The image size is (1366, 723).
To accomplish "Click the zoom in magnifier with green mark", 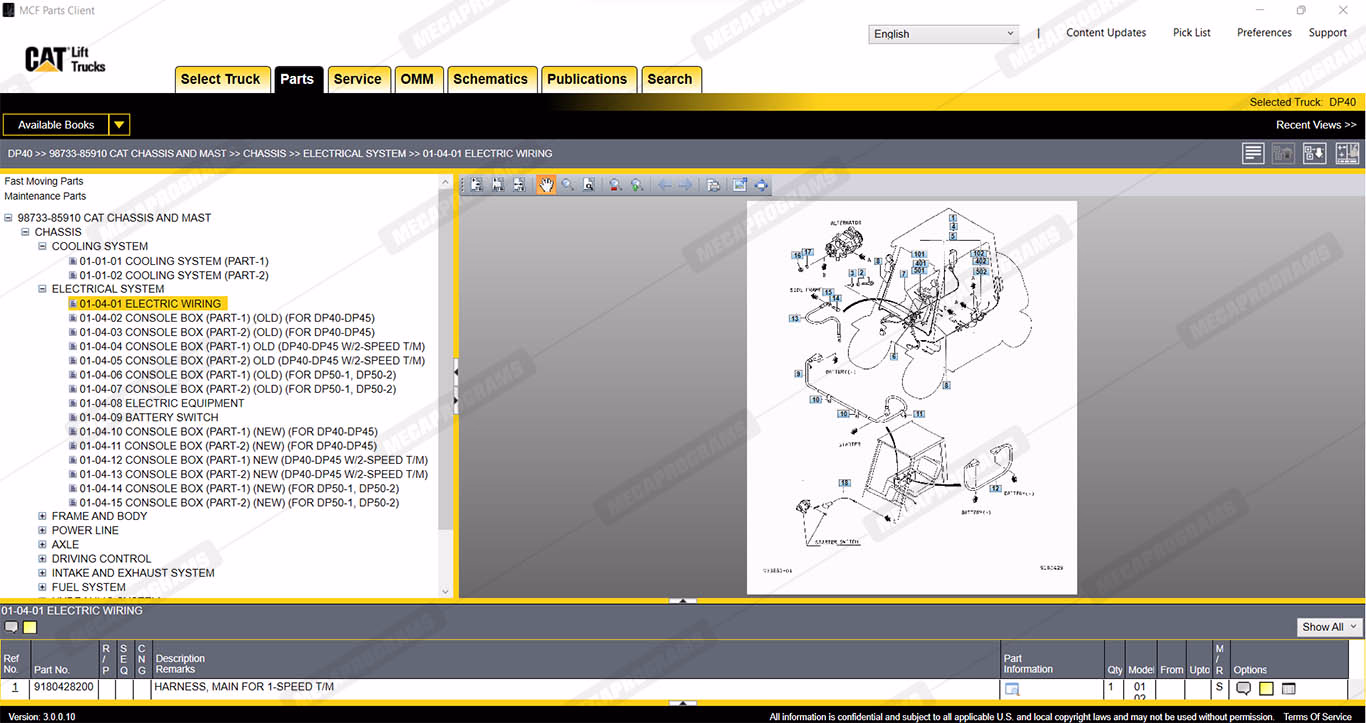I will [x=636, y=185].
